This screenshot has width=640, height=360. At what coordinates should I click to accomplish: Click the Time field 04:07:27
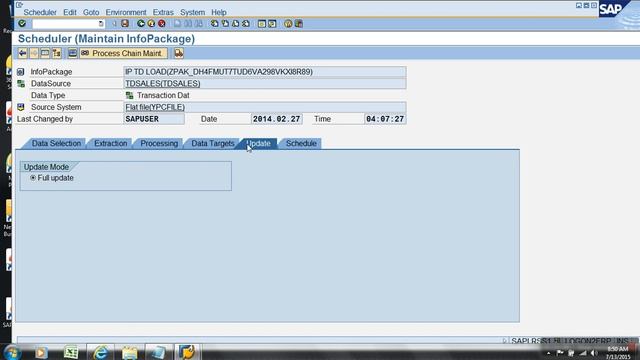coord(385,119)
